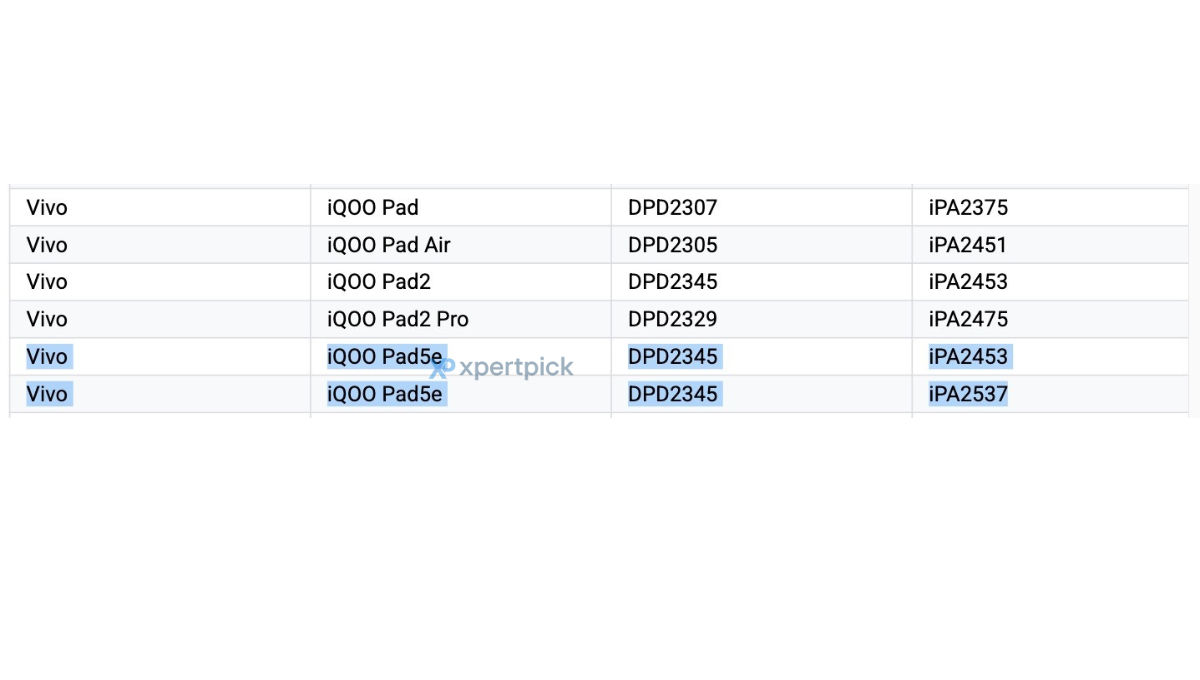Select the iQOO Pad Air cell
This screenshot has width=1200, height=680.
coord(461,245)
